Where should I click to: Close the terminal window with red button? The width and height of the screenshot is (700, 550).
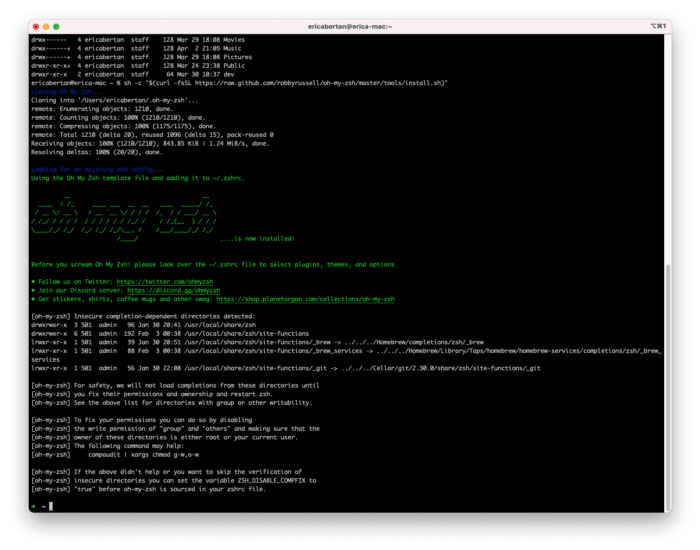point(36,27)
